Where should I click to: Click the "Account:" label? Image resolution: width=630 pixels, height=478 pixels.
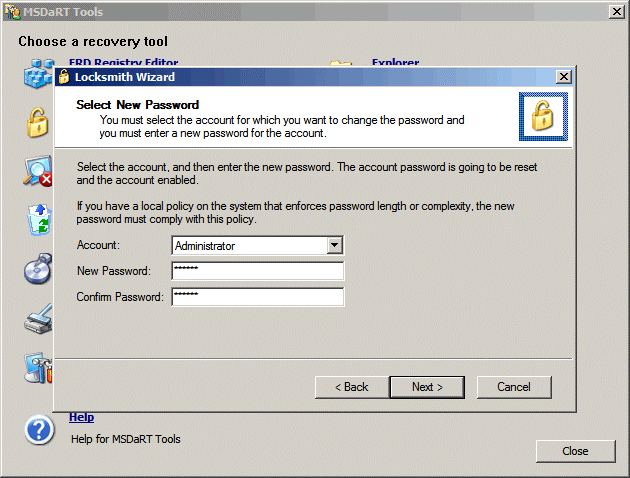point(98,245)
